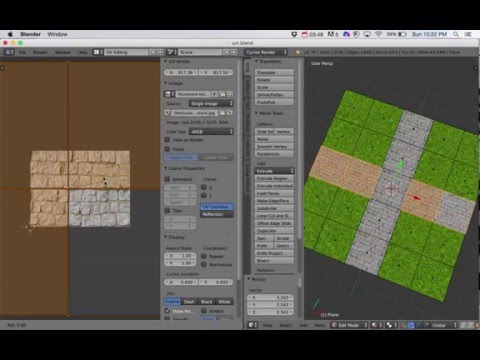
Task: Click the battery icon in the menu bar
Action: pos(402,34)
